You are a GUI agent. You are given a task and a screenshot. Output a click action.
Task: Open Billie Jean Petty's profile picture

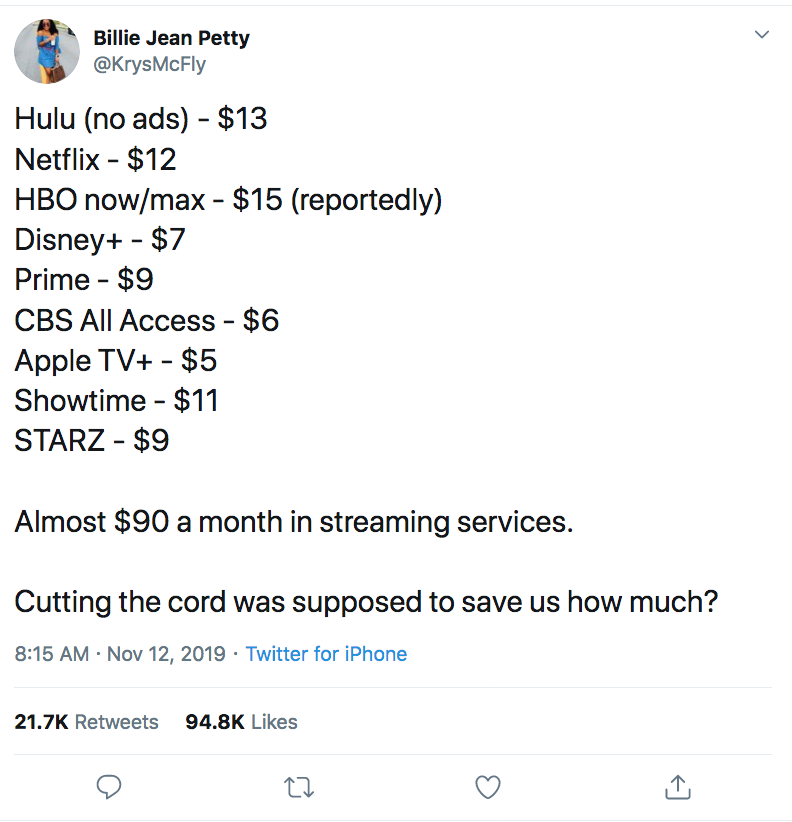47,51
